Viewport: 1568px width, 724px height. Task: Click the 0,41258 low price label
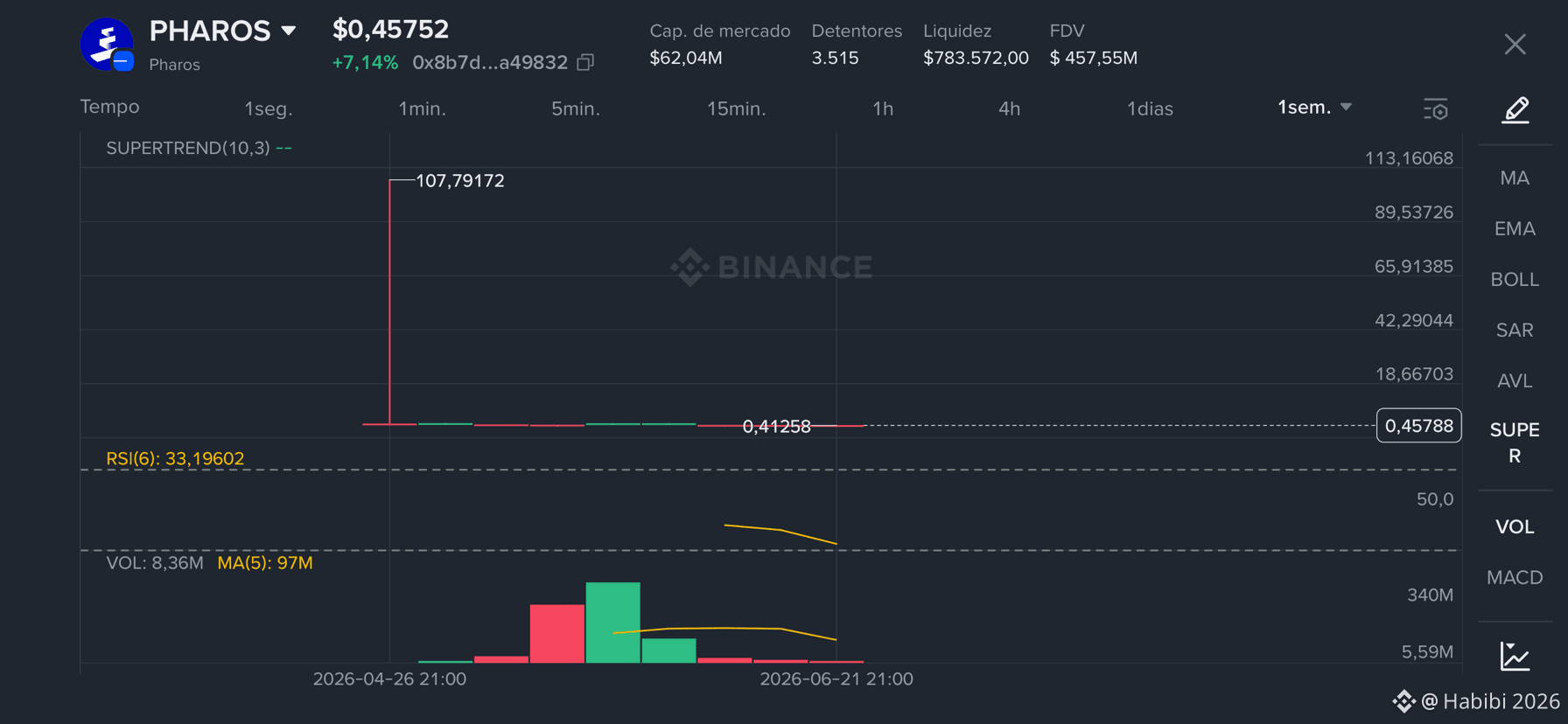coord(776,427)
